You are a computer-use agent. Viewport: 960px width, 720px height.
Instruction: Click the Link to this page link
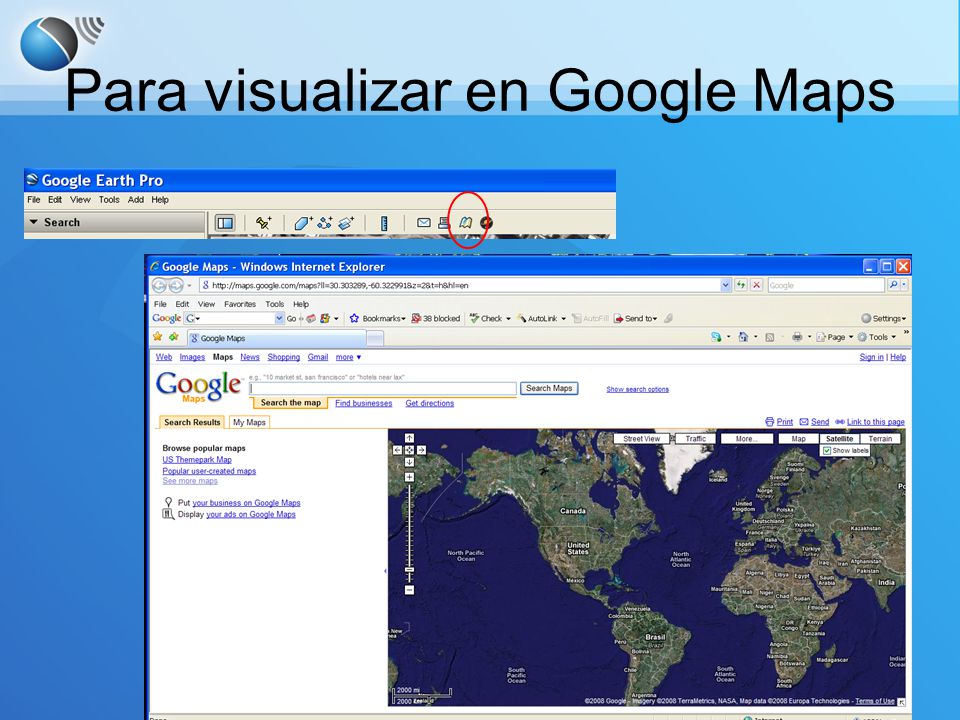[876, 422]
